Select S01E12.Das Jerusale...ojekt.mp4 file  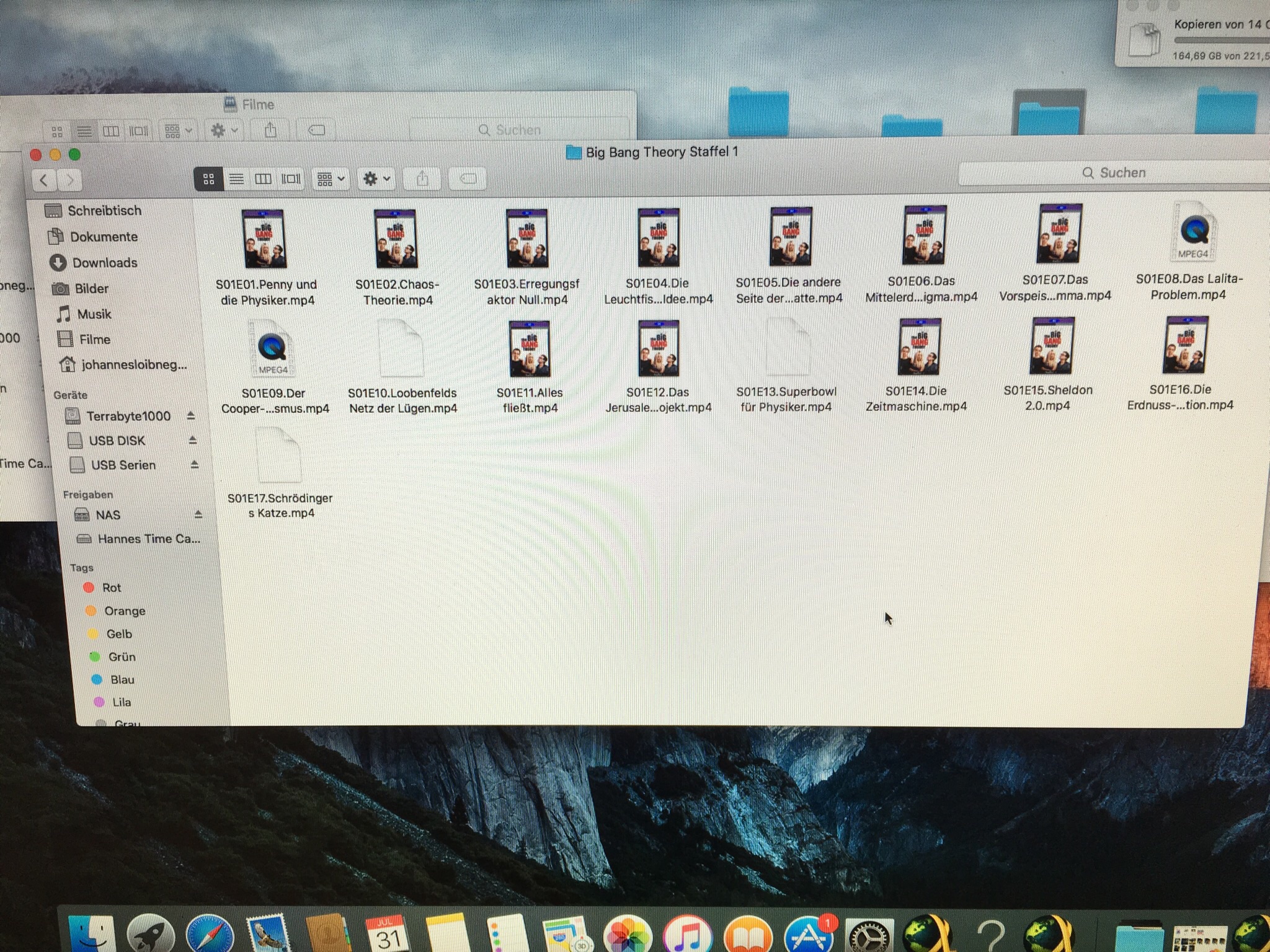[x=659, y=348]
